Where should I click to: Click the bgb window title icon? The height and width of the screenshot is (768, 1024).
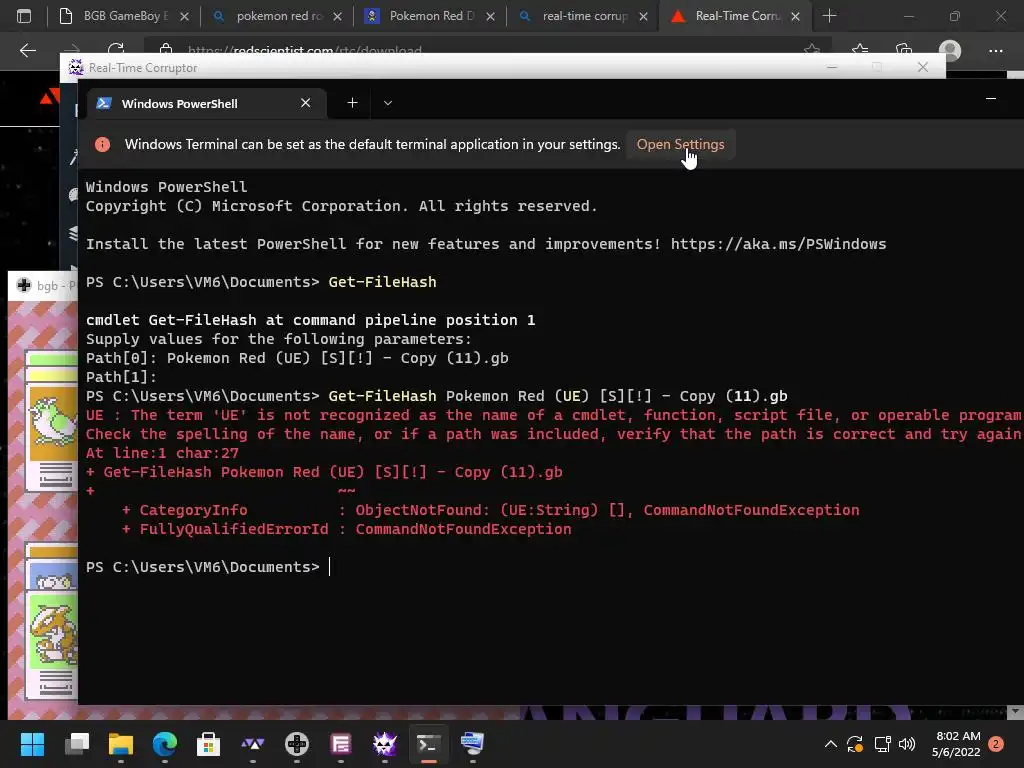pos(24,285)
